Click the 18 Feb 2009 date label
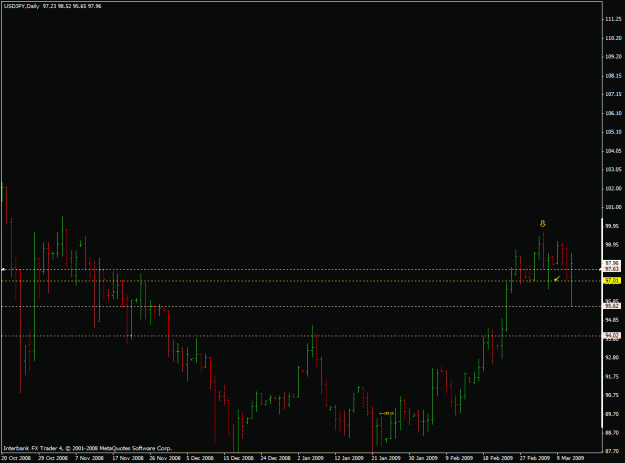Screen dimensions: 625x463 click(498, 458)
